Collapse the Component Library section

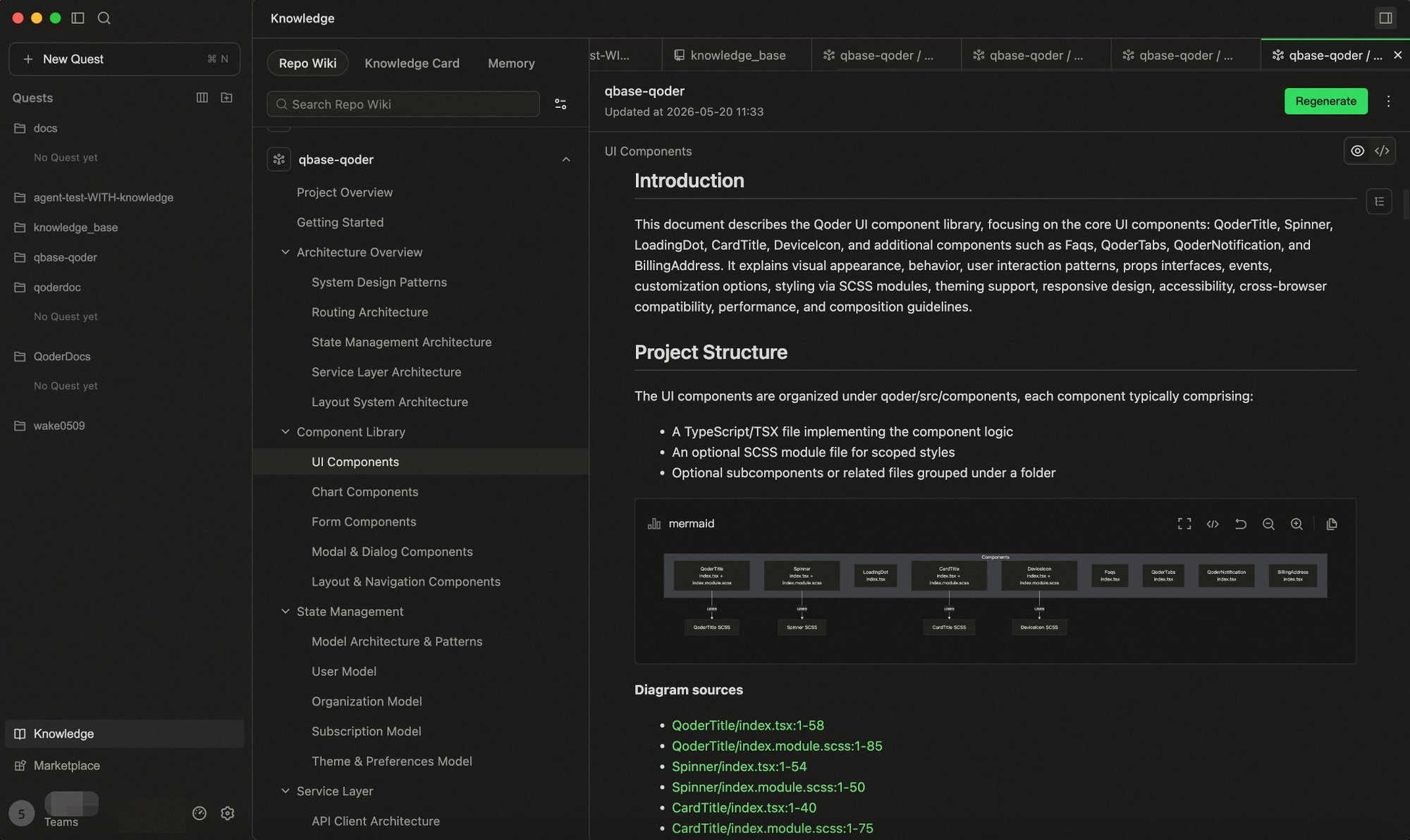tap(286, 432)
